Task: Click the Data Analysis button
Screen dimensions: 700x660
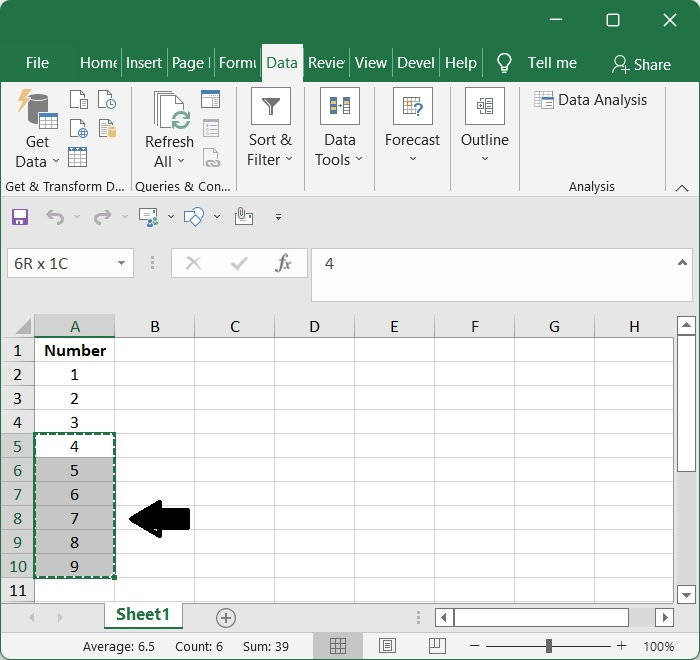Action: pyautogui.click(x=590, y=100)
